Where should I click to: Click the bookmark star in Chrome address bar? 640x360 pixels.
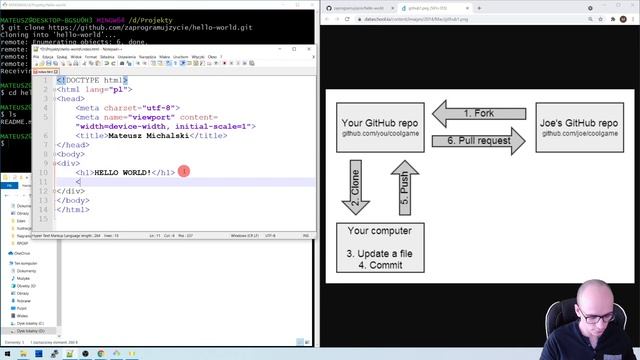point(600,19)
